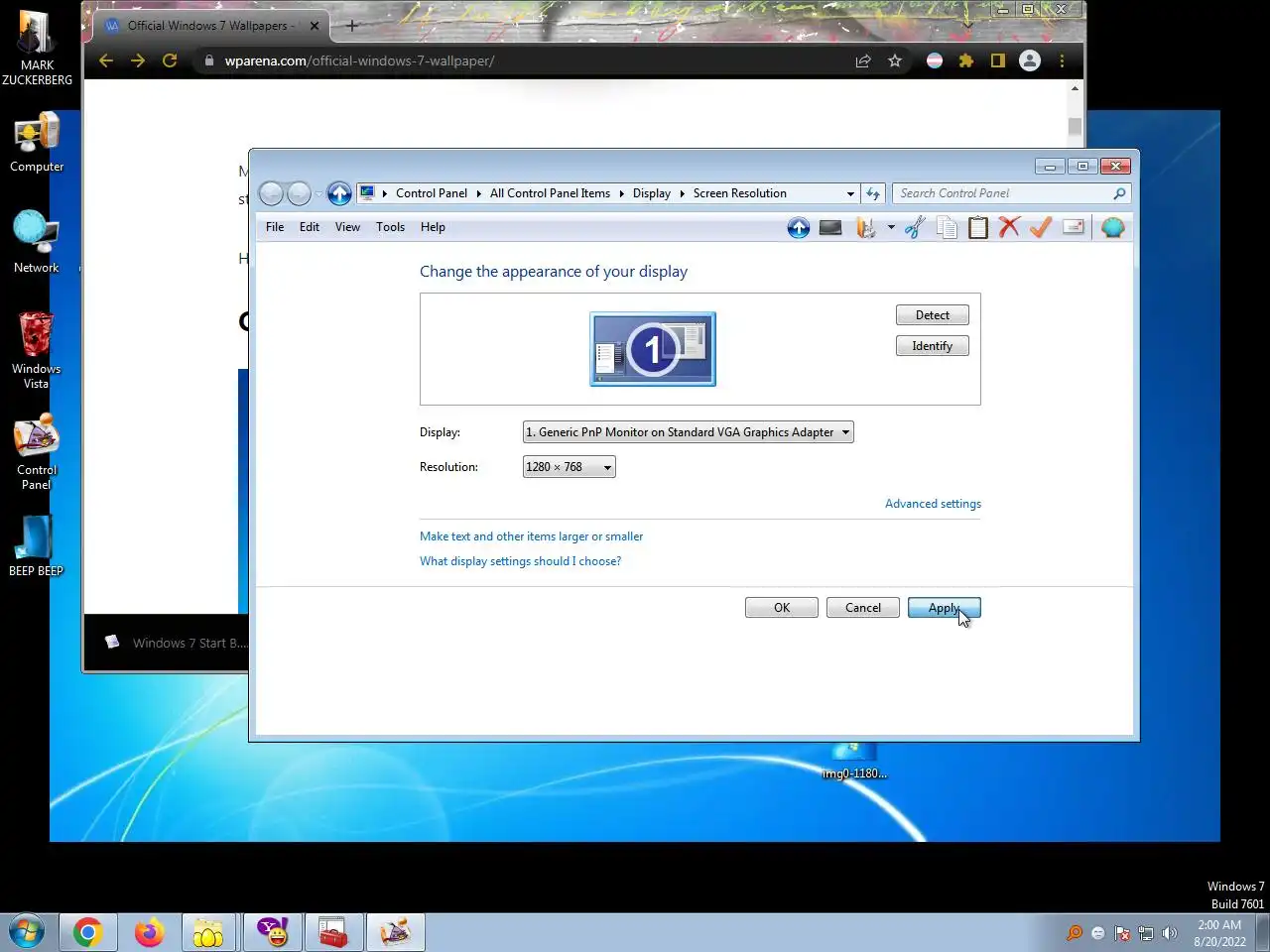Open Make text and other items larger link
The width and height of the screenshot is (1270, 952).
tap(532, 536)
